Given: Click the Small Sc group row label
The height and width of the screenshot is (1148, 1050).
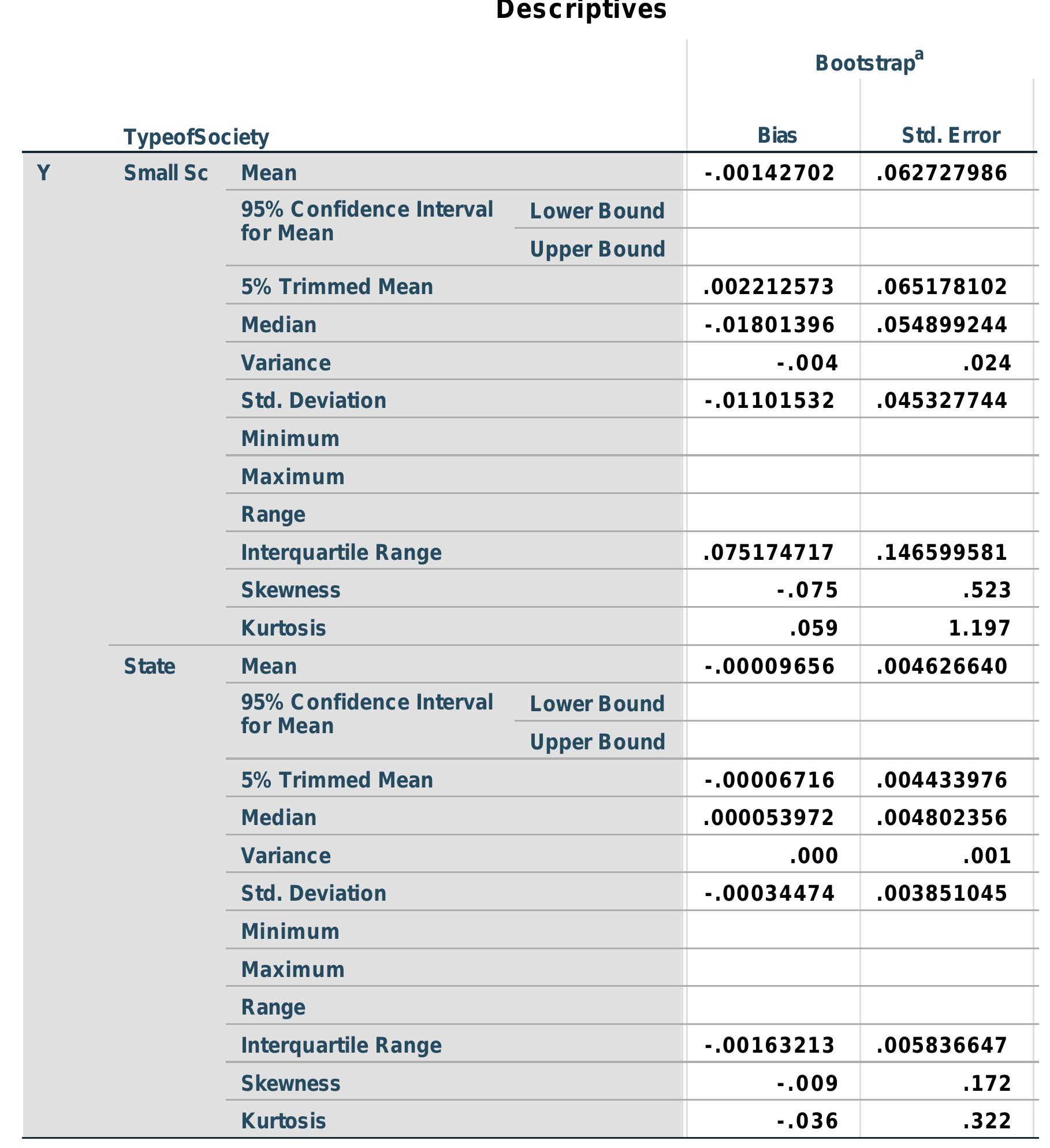Looking at the screenshot, I should [x=166, y=173].
